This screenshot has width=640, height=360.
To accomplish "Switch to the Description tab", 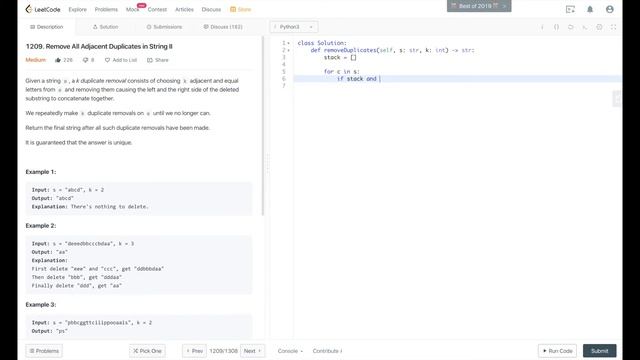I will [46, 27].
